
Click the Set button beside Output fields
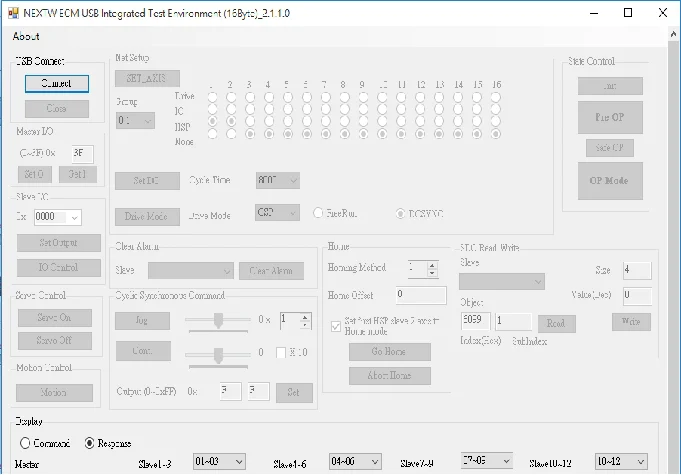(x=294, y=393)
